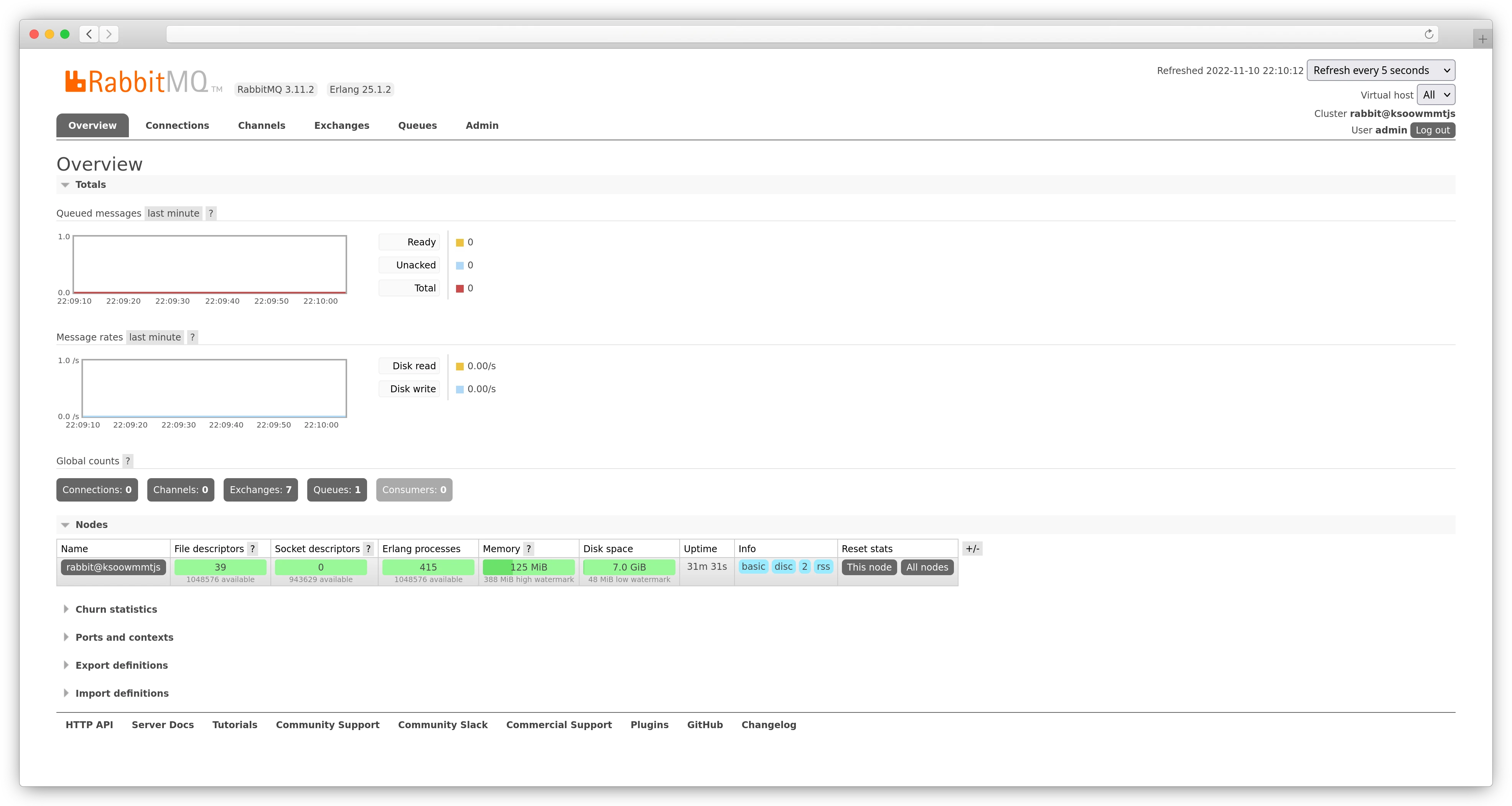The width and height of the screenshot is (1512, 806).
Task: Open the Community Slack link
Action: click(443, 724)
